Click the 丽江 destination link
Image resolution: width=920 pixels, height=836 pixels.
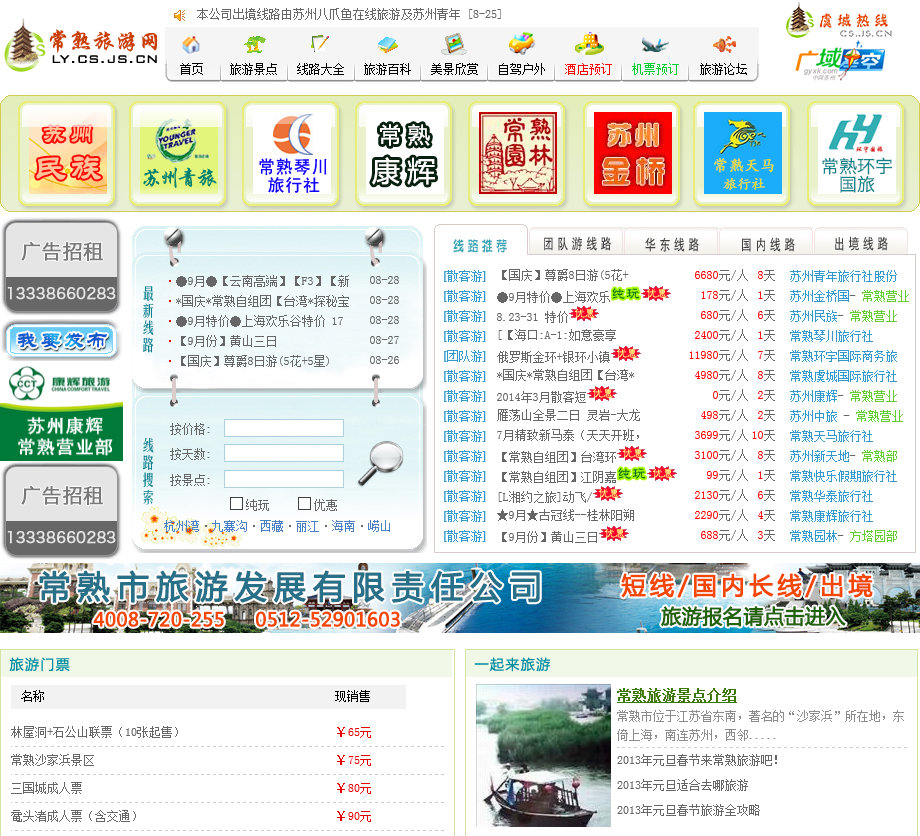pos(307,526)
